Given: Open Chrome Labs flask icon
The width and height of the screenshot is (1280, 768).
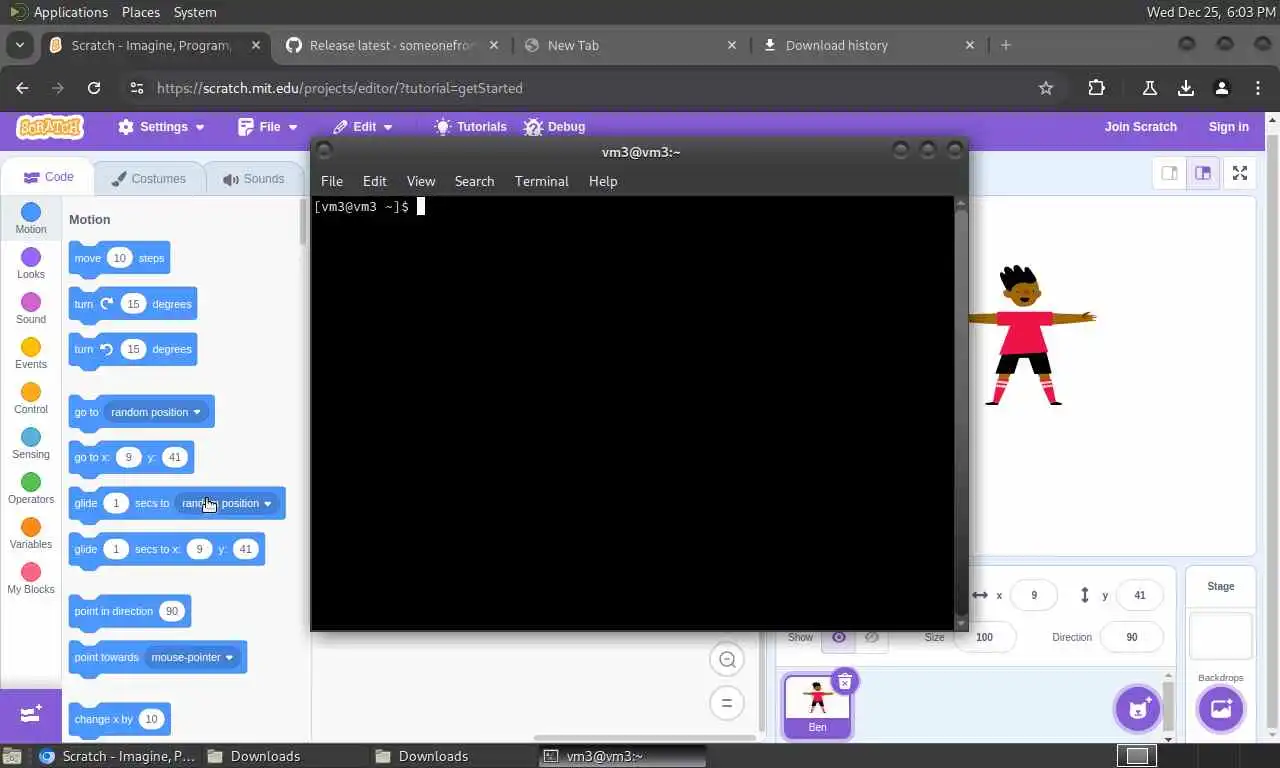Looking at the screenshot, I should (x=1150, y=88).
